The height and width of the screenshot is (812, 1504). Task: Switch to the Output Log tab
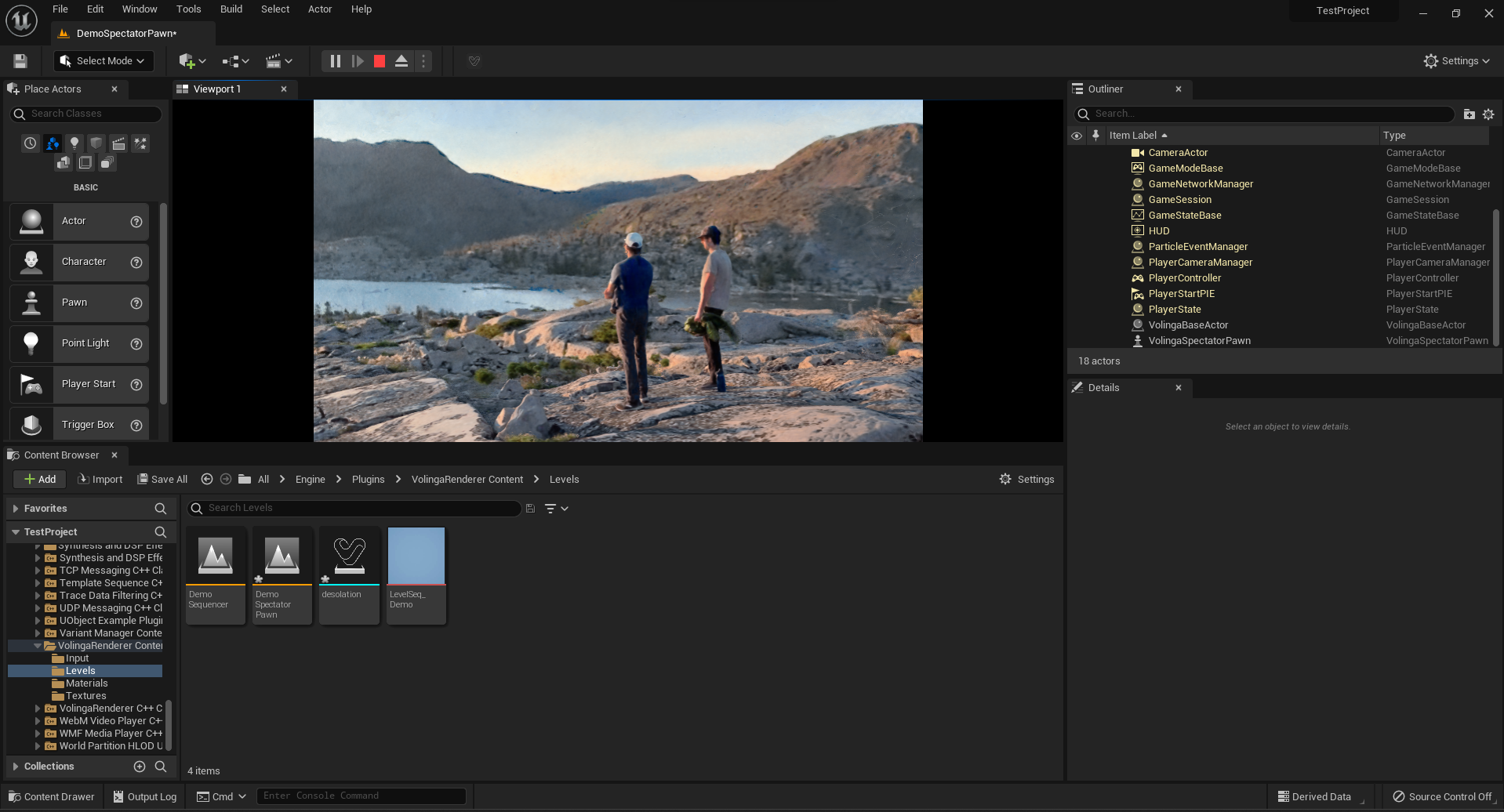pyautogui.click(x=145, y=796)
